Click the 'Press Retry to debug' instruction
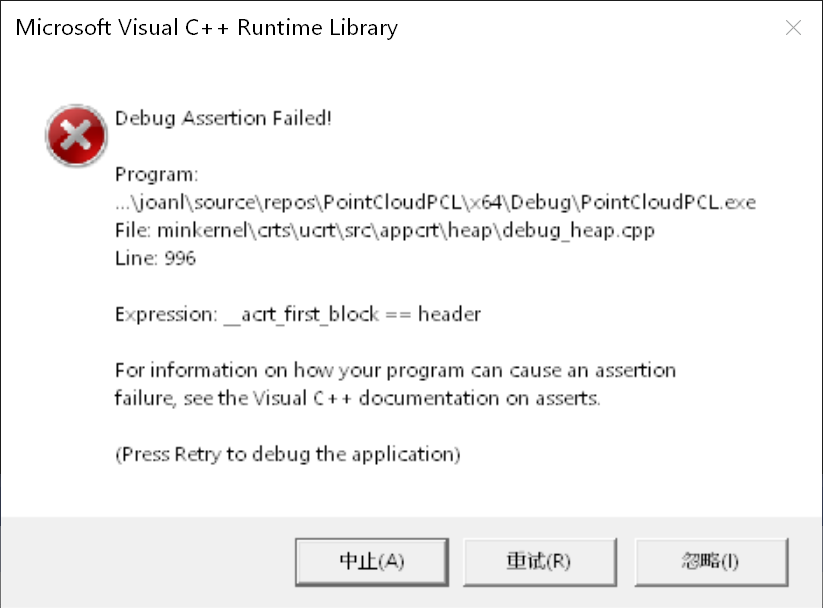 pos(286,454)
